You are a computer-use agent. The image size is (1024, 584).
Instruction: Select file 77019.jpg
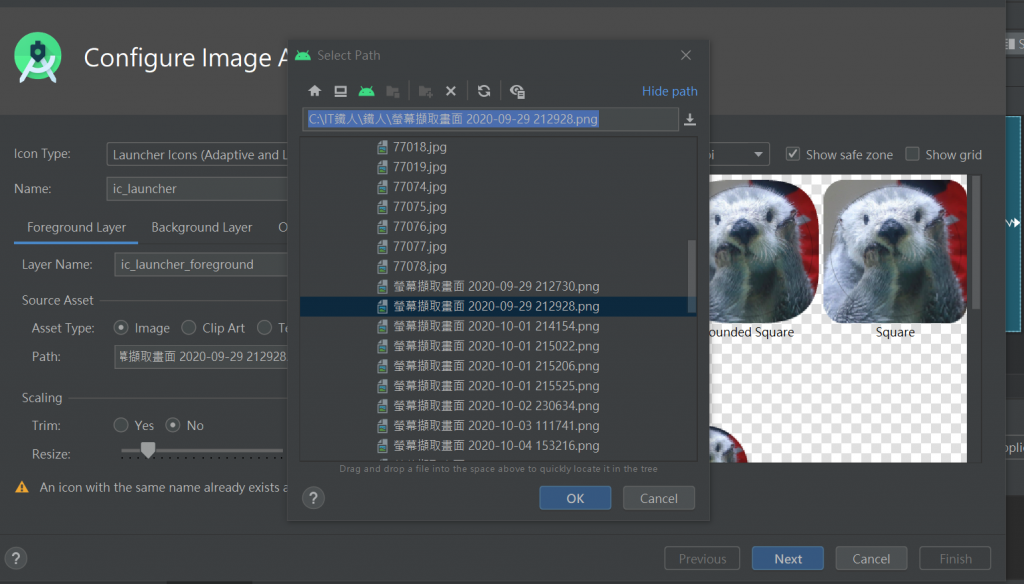(420, 167)
